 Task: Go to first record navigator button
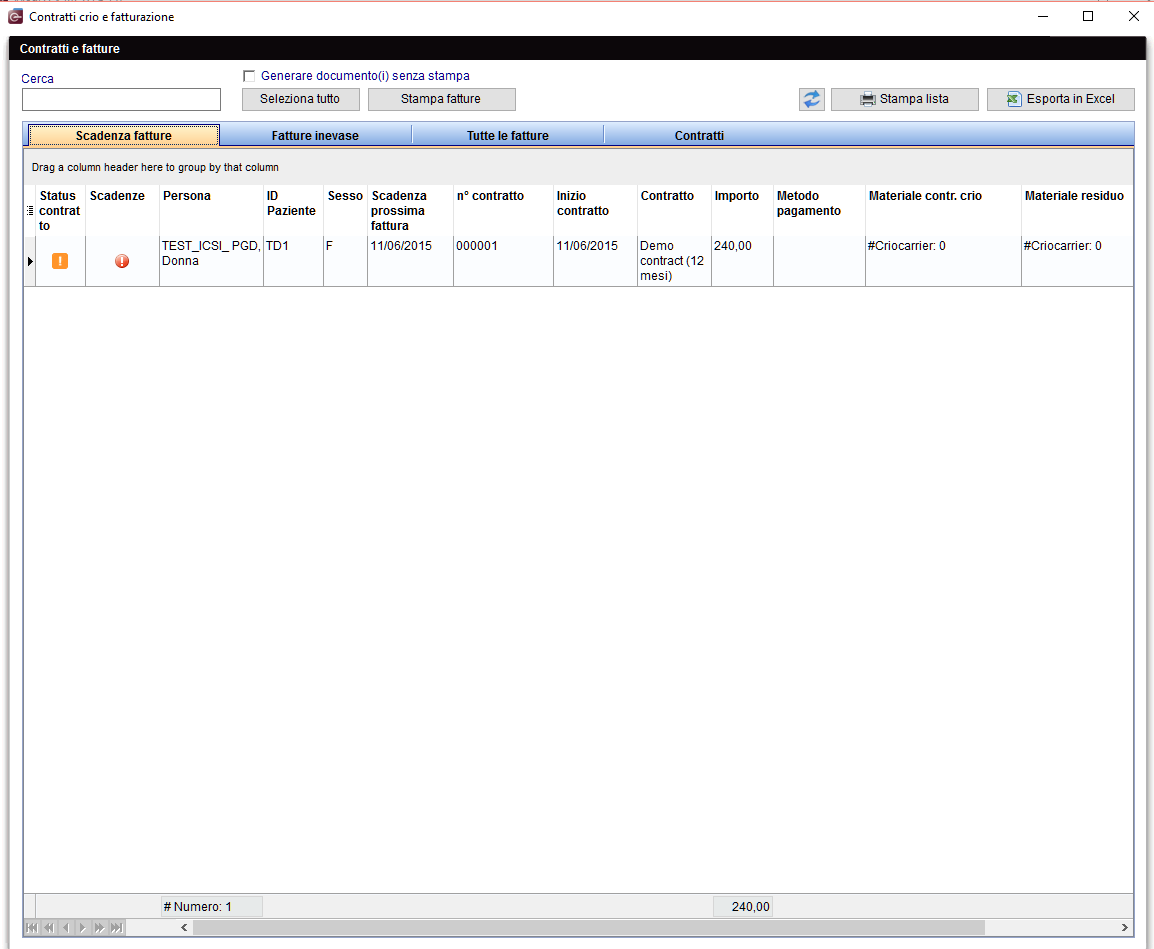tap(32, 928)
